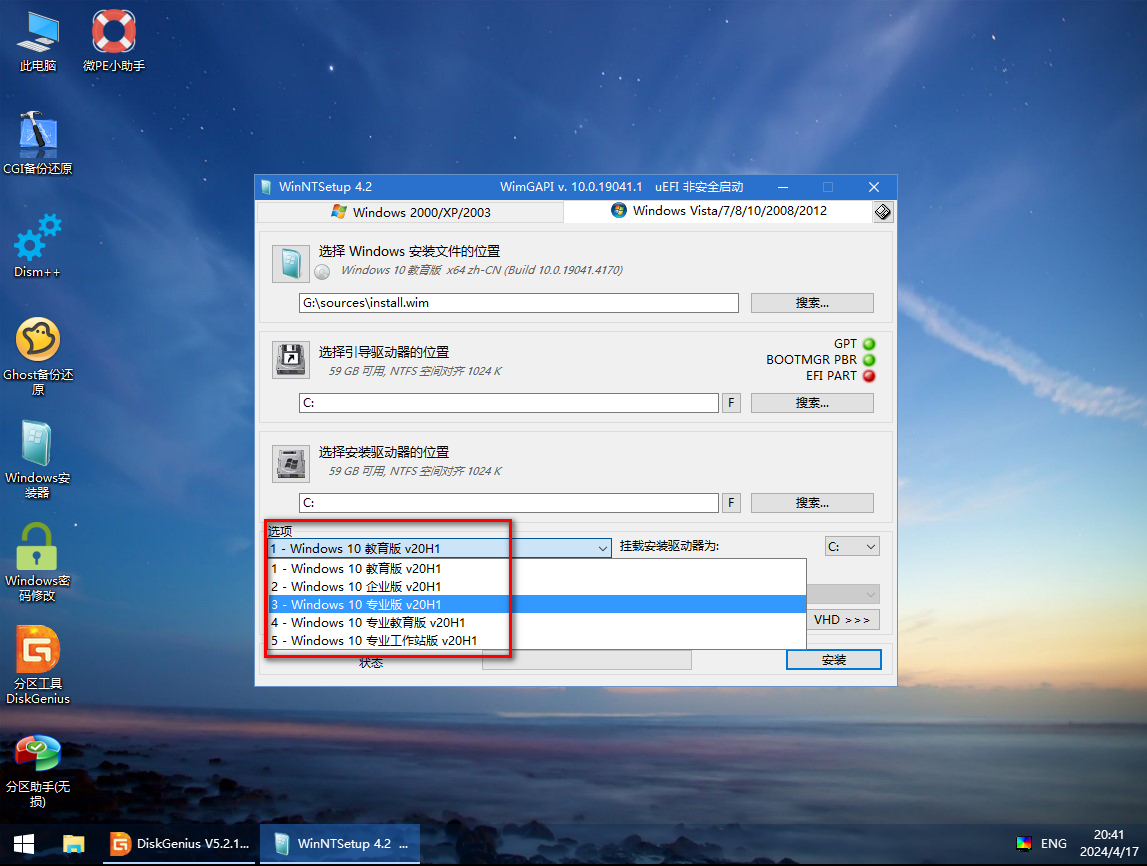
Task: Click the F button for installation drive
Action: [x=731, y=503]
